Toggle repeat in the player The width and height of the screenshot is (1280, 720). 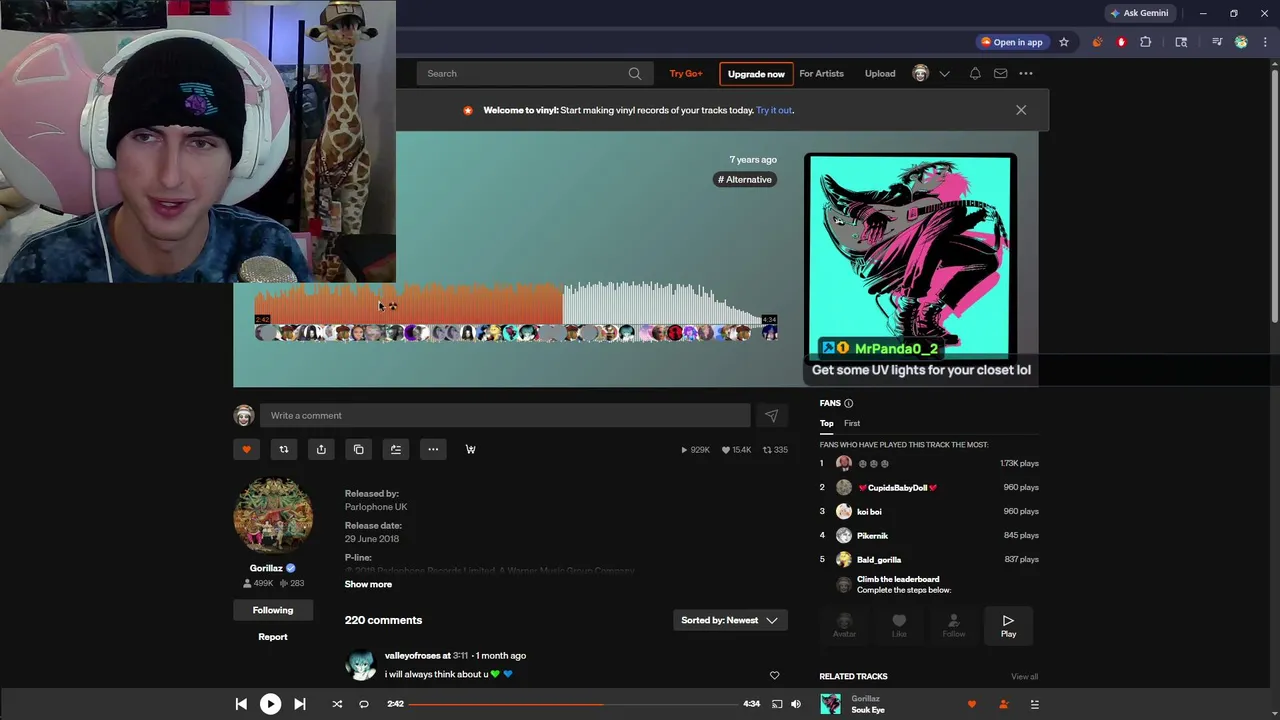(x=364, y=704)
